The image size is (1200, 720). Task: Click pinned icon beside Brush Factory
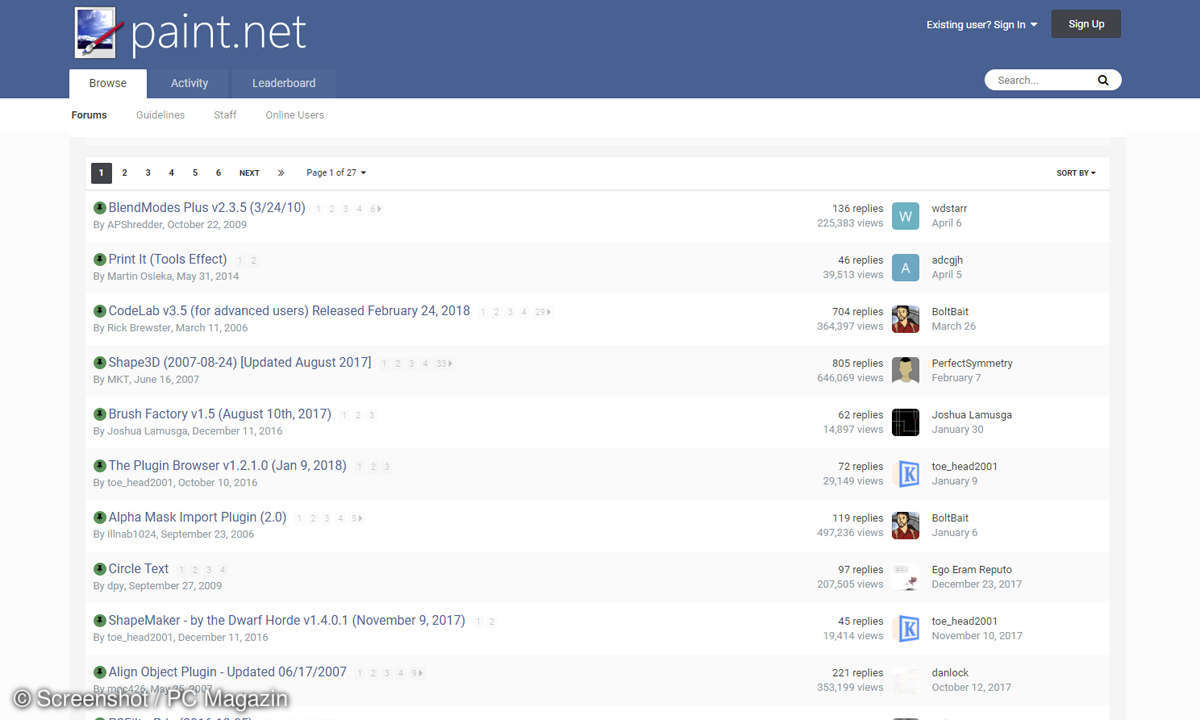click(x=100, y=414)
